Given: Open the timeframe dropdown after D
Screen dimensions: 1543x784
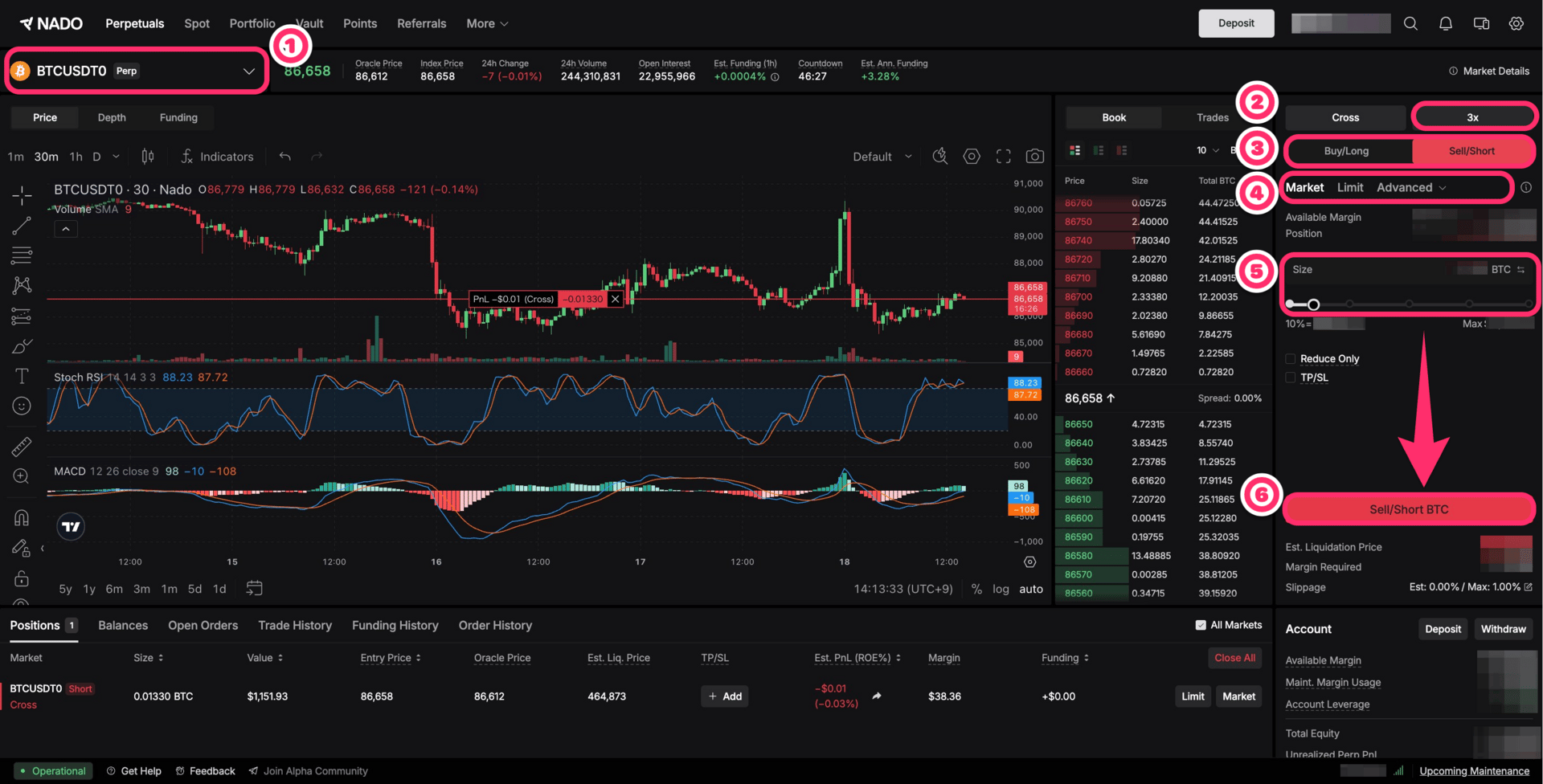Looking at the screenshot, I should 116,157.
